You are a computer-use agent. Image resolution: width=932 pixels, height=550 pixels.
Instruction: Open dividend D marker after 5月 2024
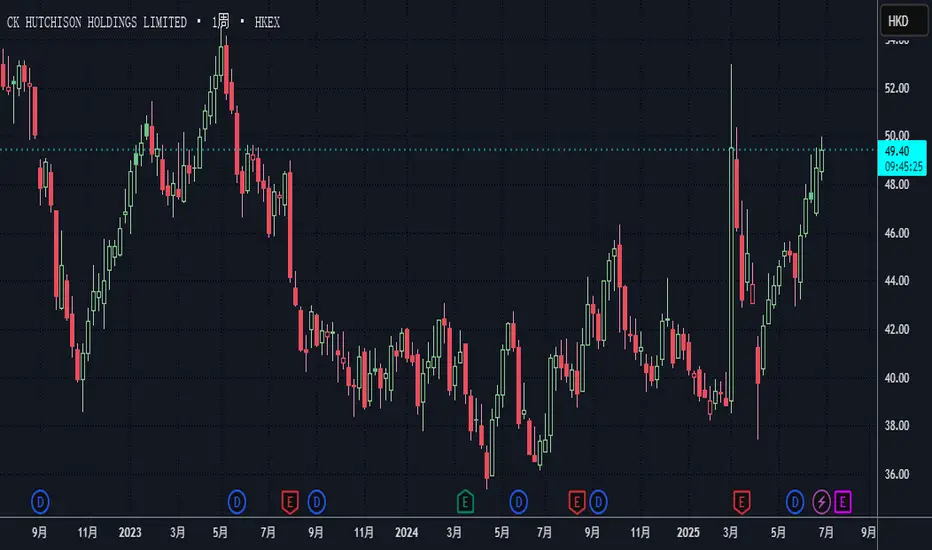click(x=518, y=502)
